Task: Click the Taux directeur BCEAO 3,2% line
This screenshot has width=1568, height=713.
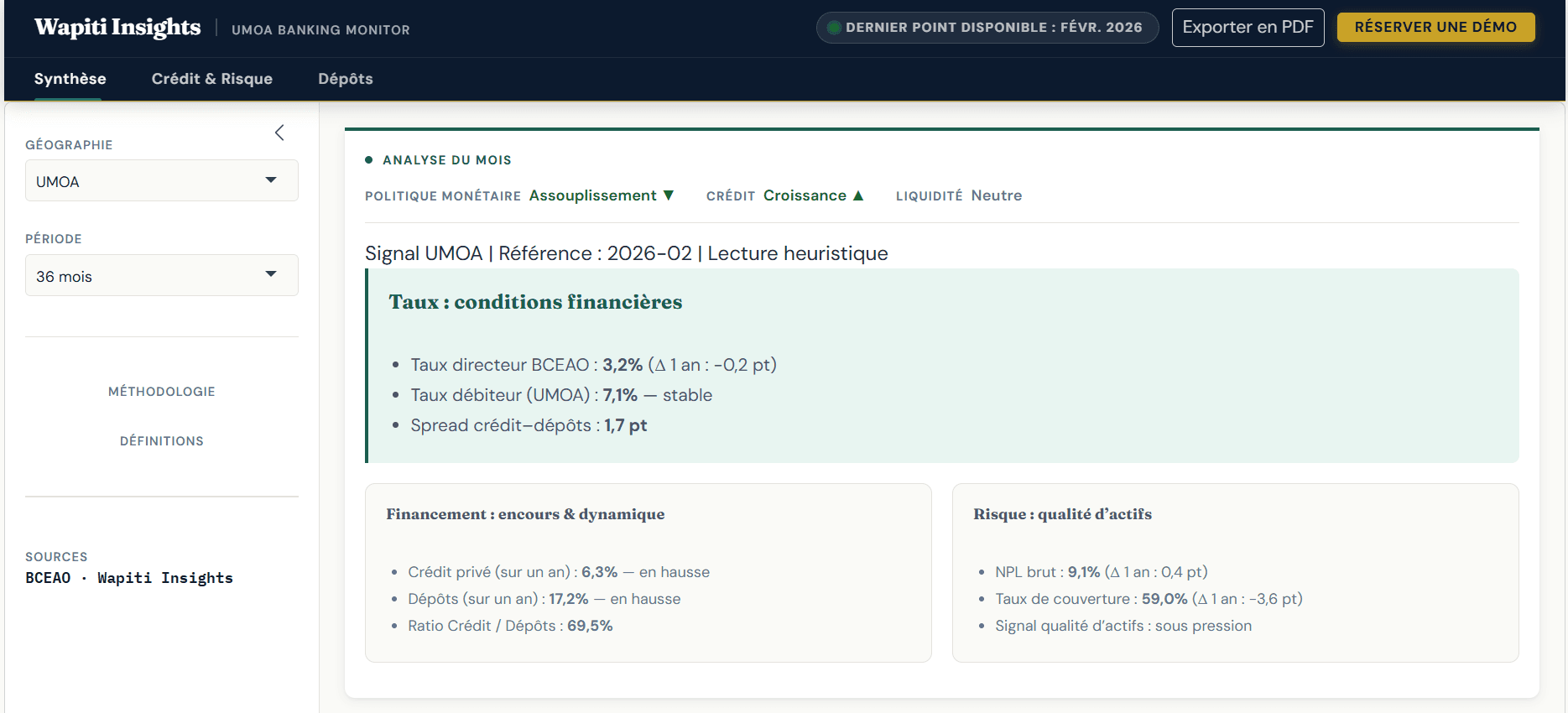Action: (593, 365)
